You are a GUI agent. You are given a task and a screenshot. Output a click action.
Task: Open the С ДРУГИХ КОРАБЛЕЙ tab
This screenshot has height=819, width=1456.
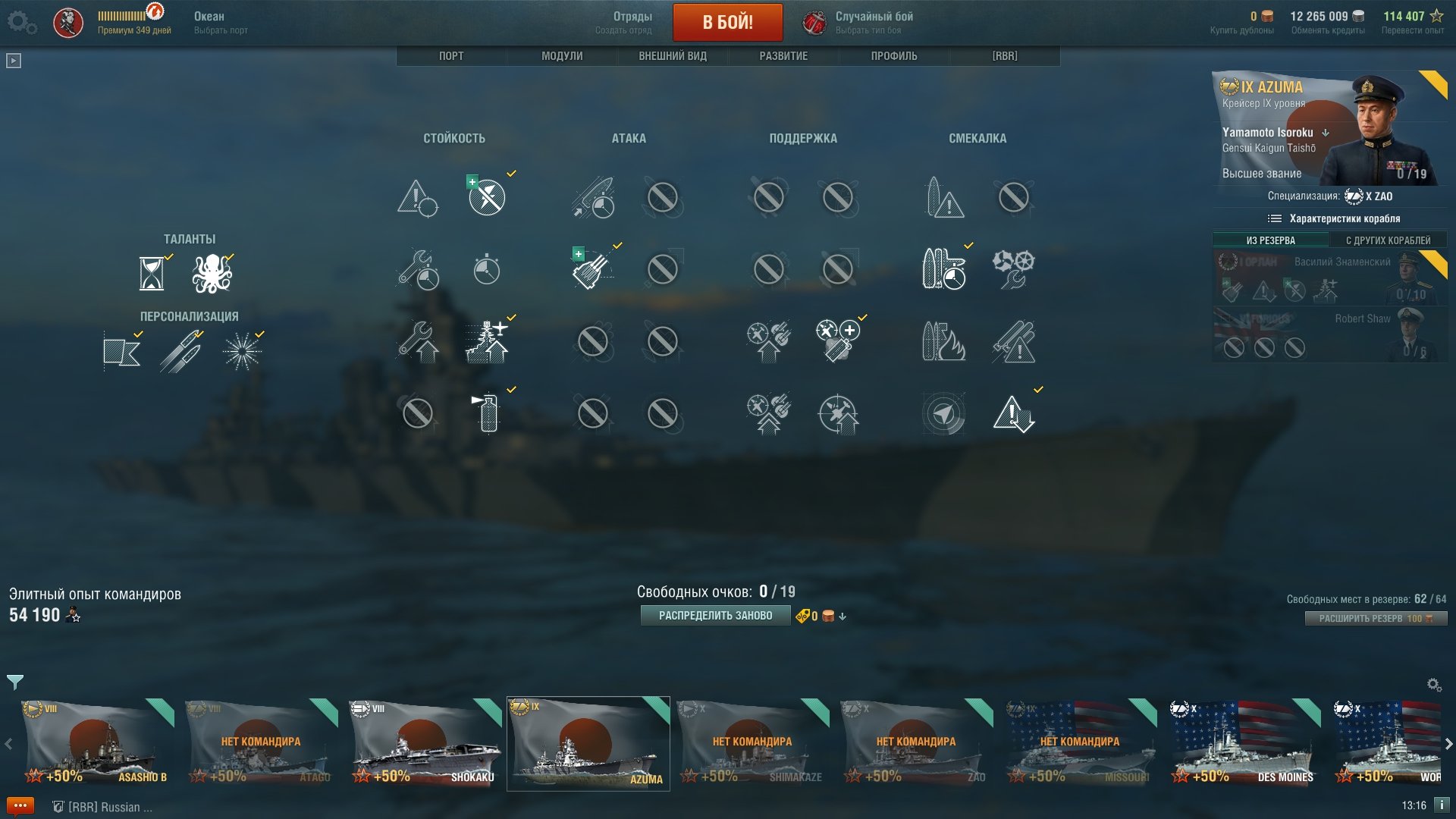click(x=1388, y=240)
